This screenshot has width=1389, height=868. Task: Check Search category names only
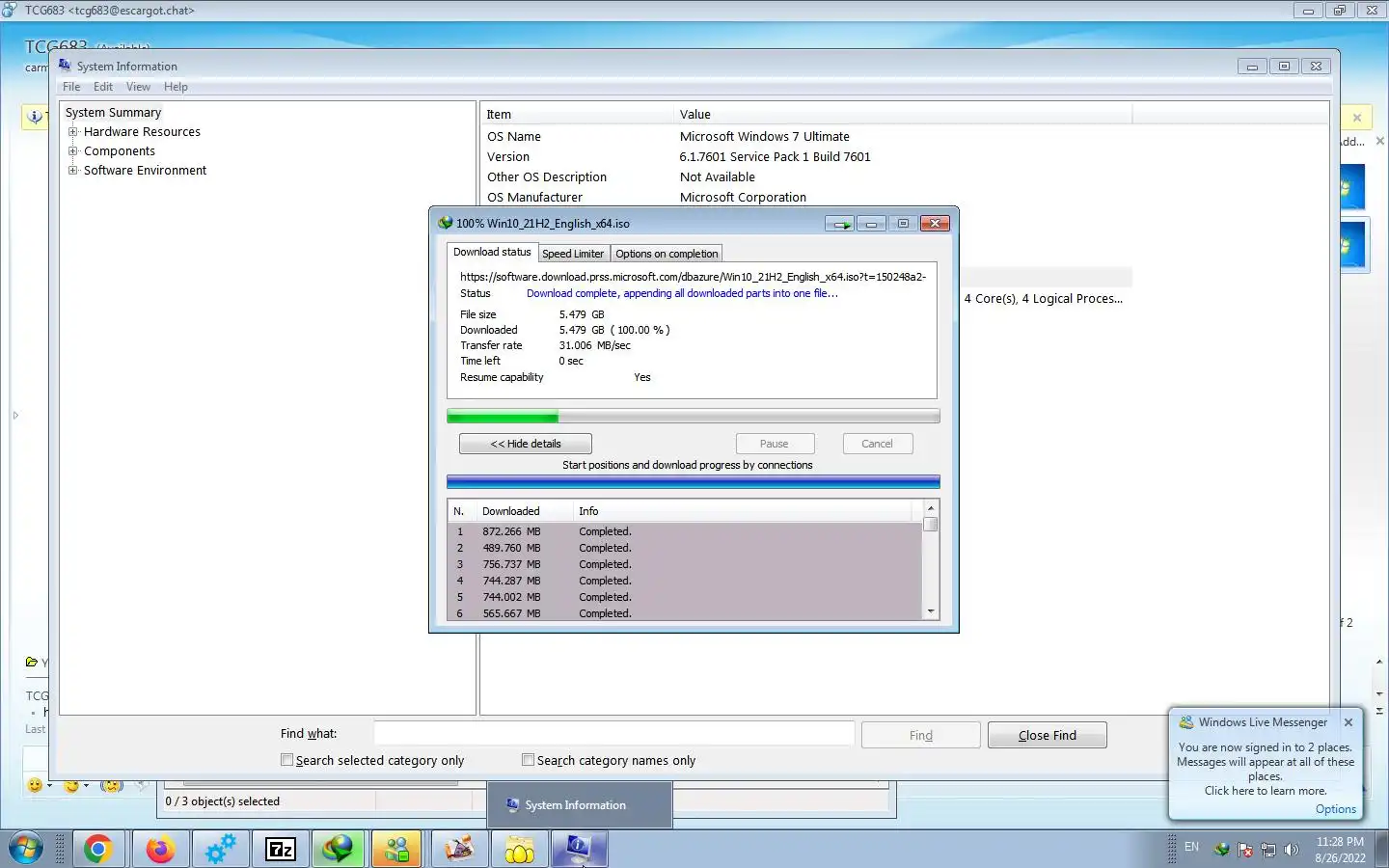point(528,760)
